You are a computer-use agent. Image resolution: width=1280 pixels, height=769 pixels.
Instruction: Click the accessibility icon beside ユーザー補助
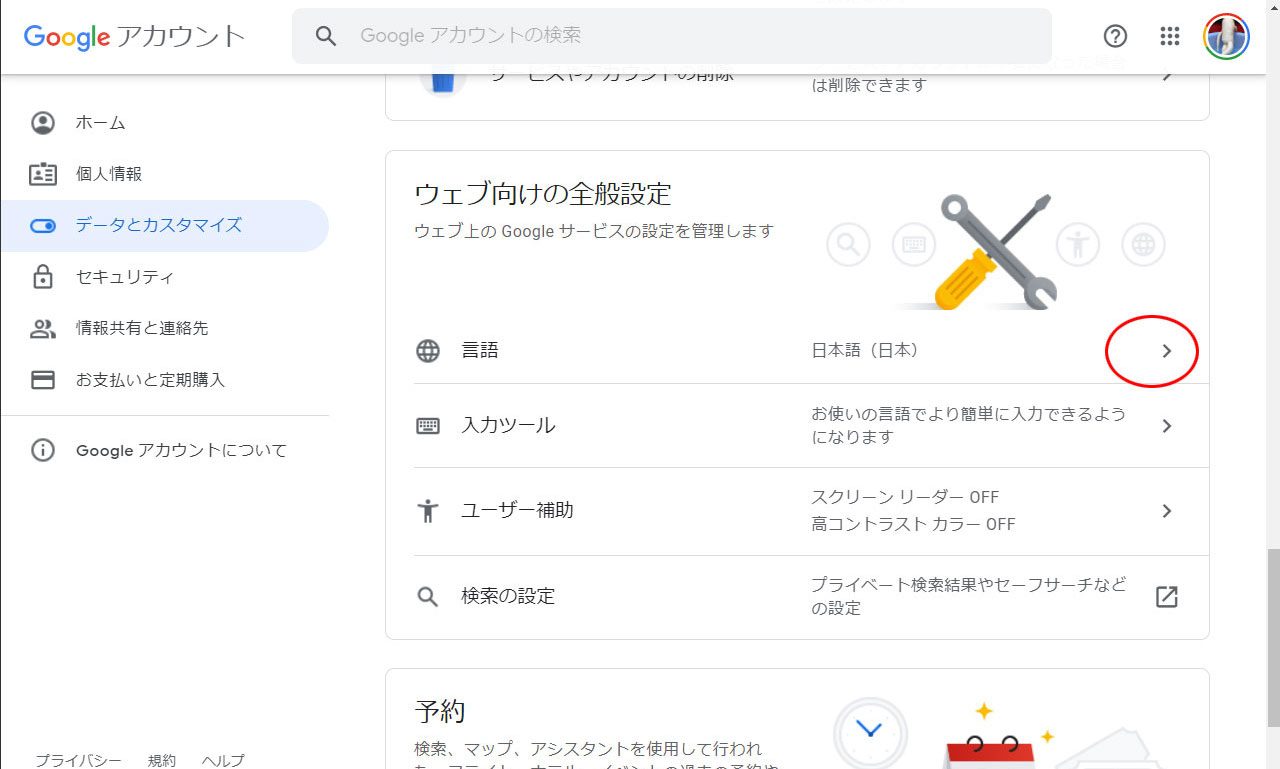pos(428,511)
